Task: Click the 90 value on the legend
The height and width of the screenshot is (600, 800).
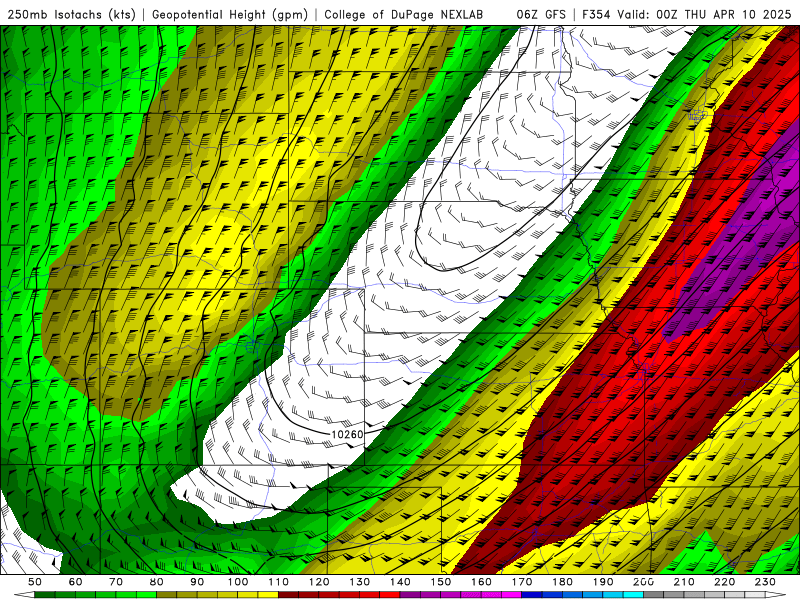Action: (x=197, y=582)
